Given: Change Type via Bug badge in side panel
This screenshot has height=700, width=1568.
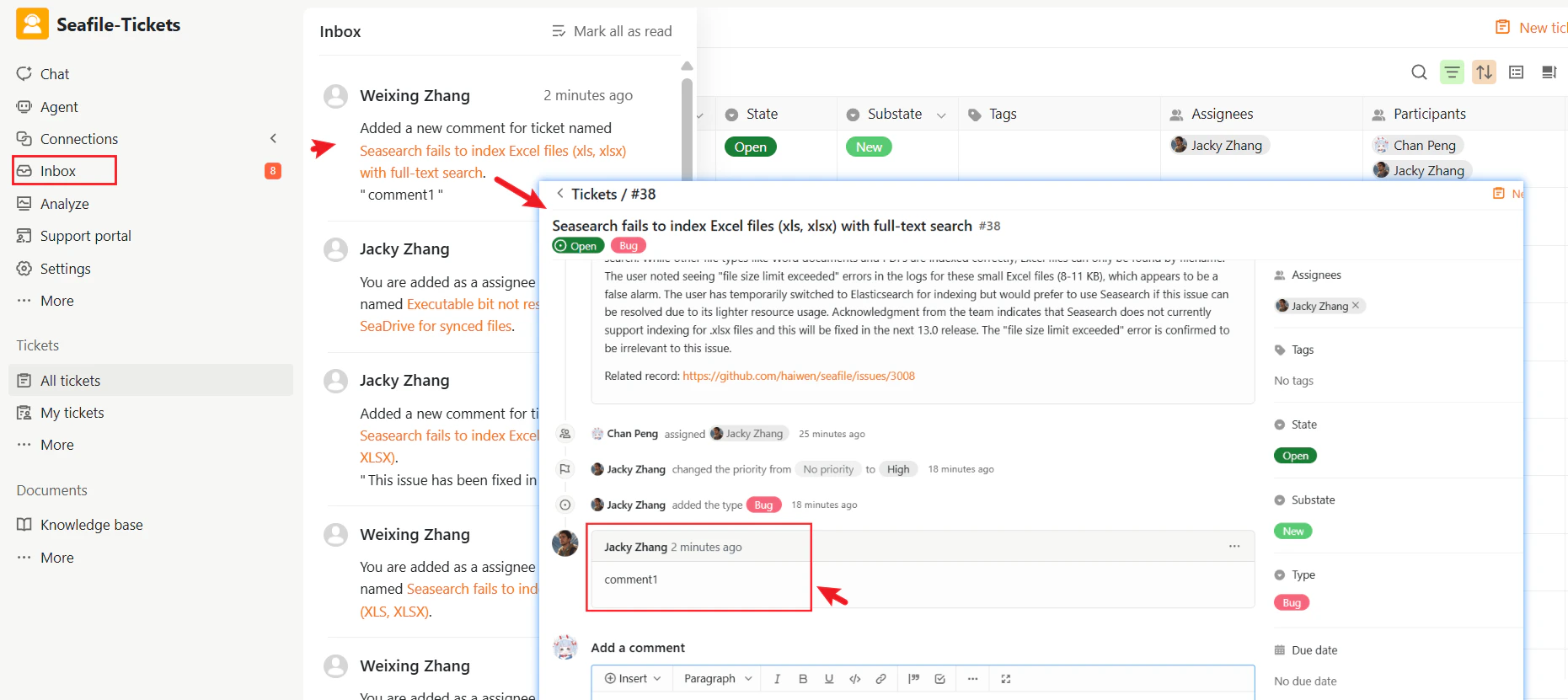Looking at the screenshot, I should [x=1292, y=602].
